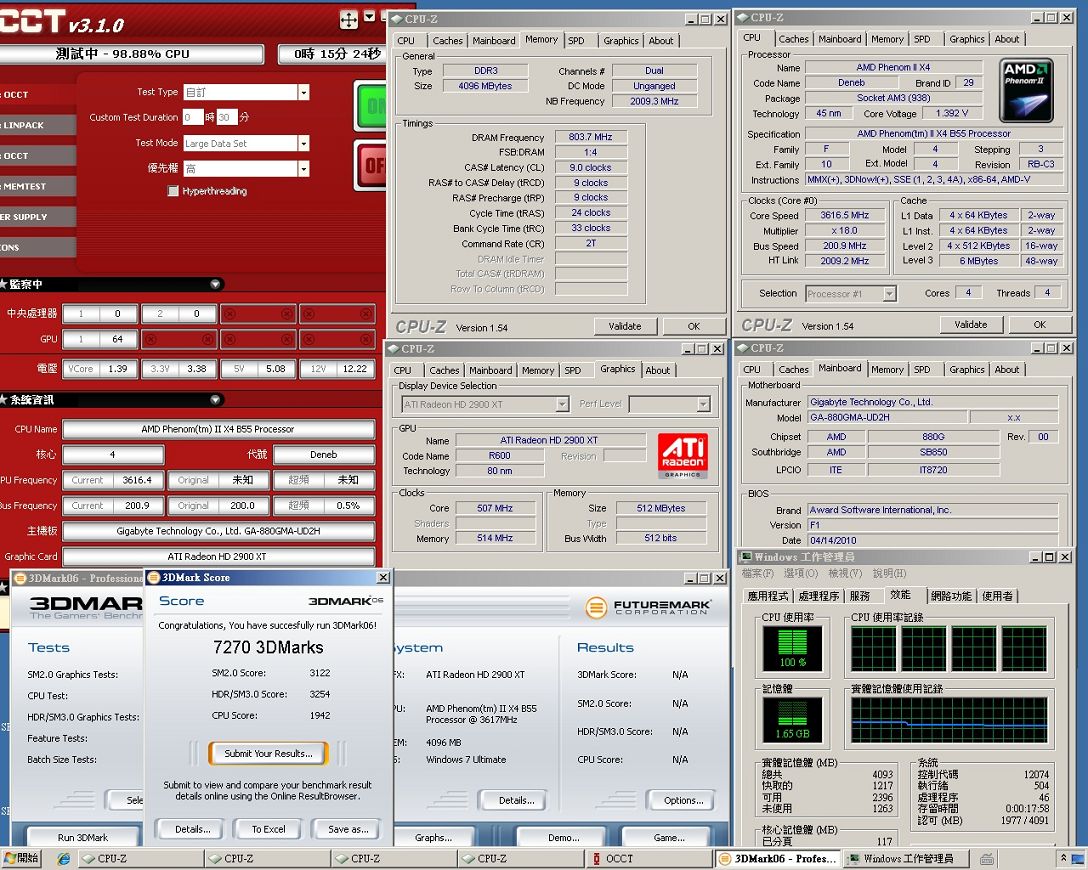Open the Test Mode dropdown showing Large Data Set
The height and width of the screenshot is (870, 1088).
click(x=303, y=143)
